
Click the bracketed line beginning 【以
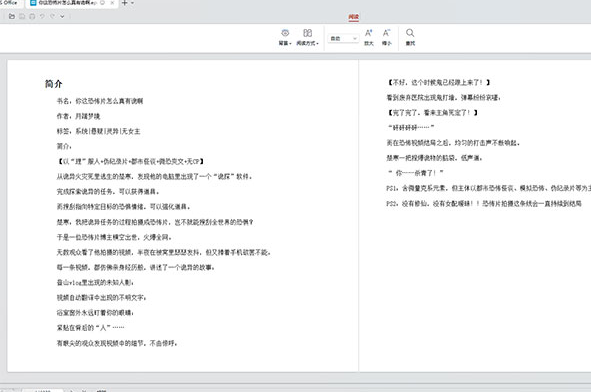(x=131, y=161)
